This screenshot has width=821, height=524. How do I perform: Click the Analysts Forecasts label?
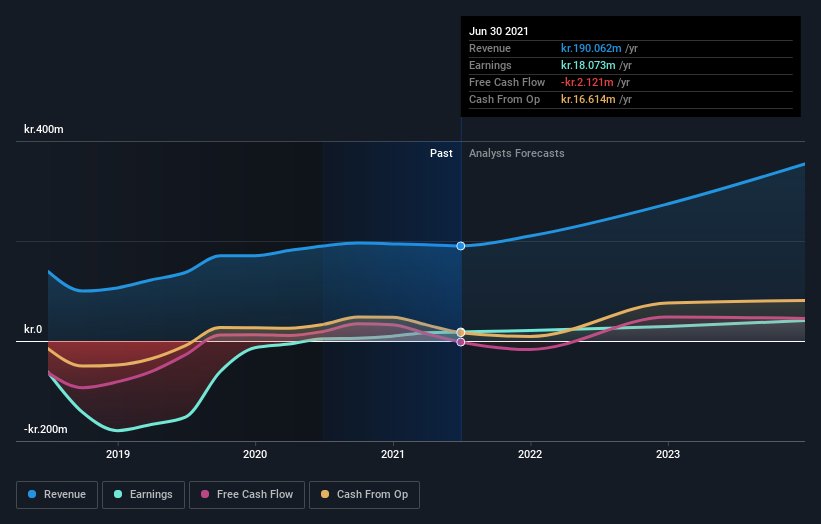(x=517, y=153)
